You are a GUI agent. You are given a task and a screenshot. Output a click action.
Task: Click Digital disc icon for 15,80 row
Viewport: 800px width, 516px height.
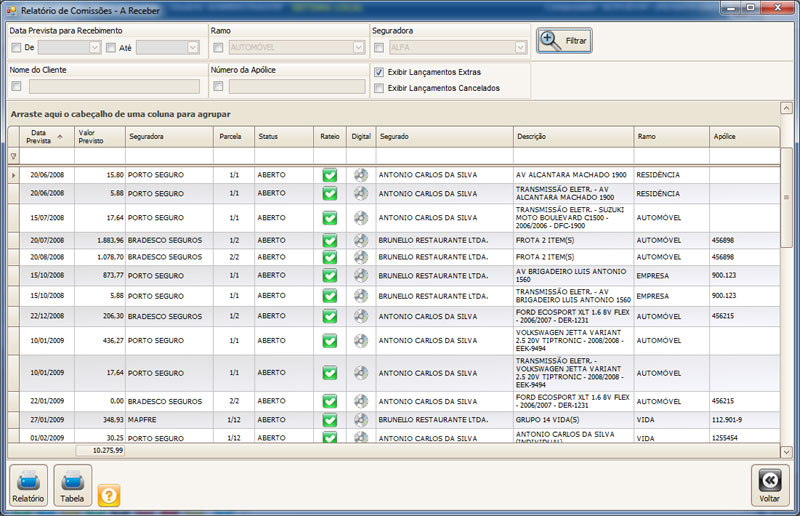tap(361, 175)
